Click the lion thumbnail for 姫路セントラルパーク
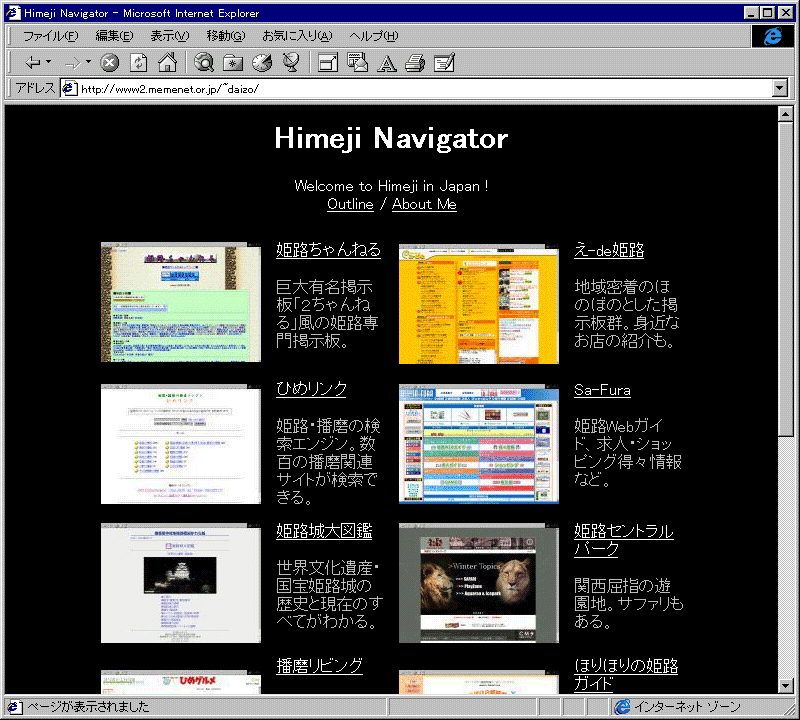Viewport: 800px width, 720px height. click(479, 583)
